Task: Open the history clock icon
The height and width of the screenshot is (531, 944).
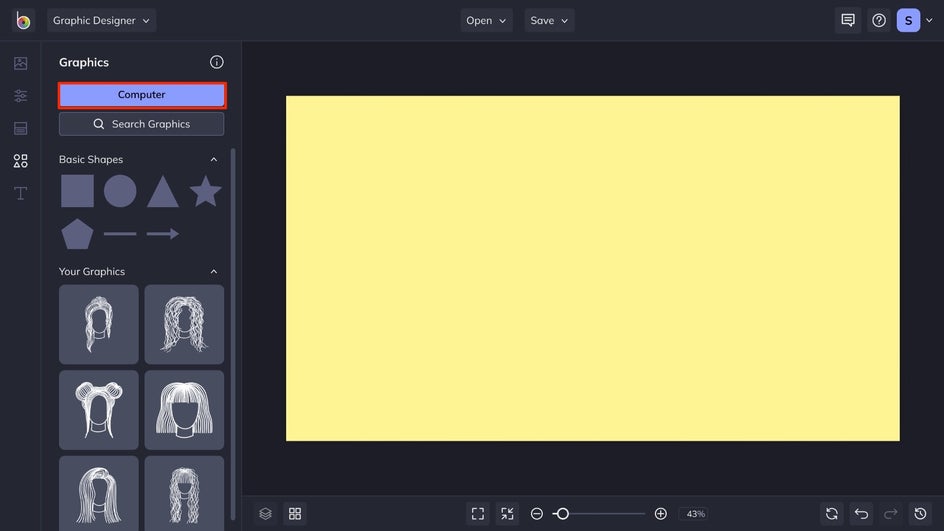Action: click(921, 514)
